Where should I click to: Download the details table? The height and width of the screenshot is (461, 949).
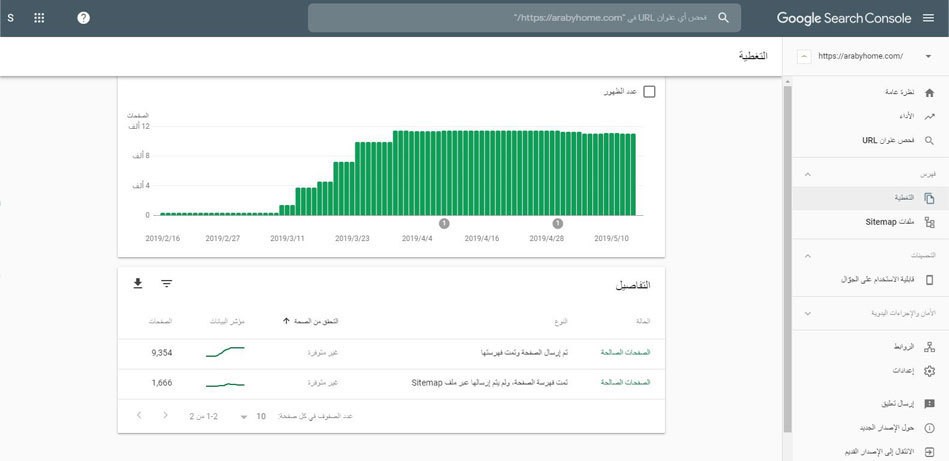pos(137,283)
